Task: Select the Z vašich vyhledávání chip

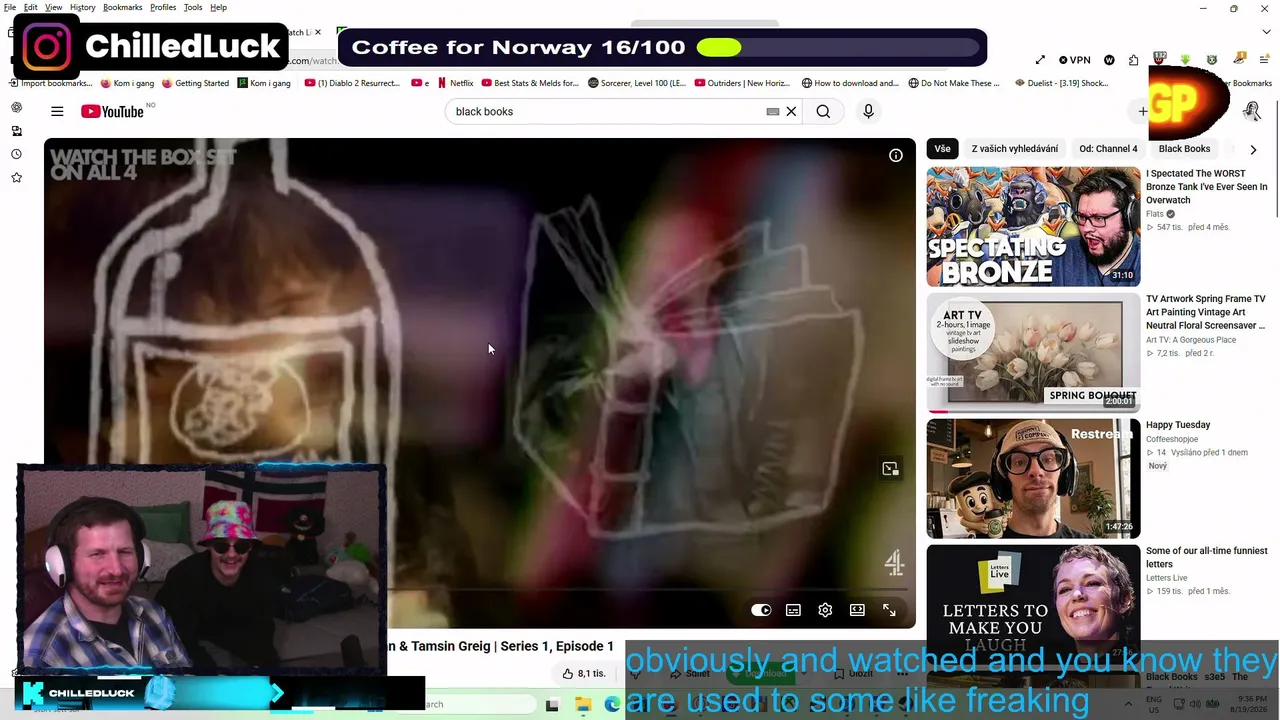Action: tap(1015, 149)
